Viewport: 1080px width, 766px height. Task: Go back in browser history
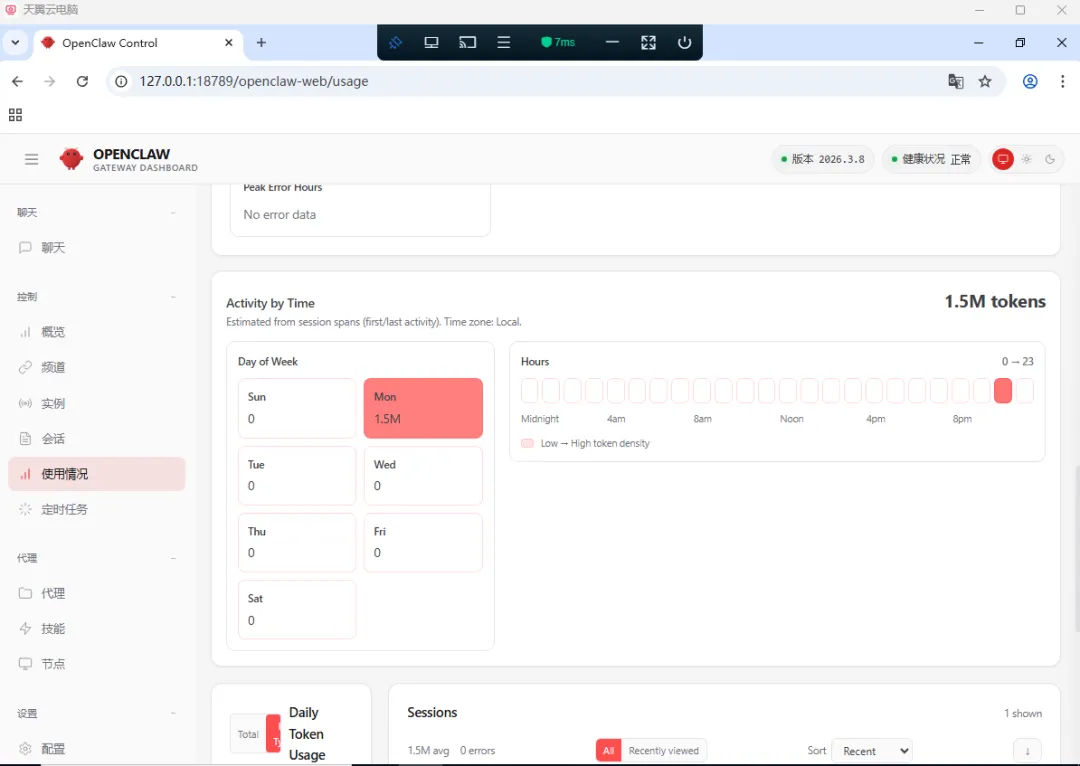[17, 81]
